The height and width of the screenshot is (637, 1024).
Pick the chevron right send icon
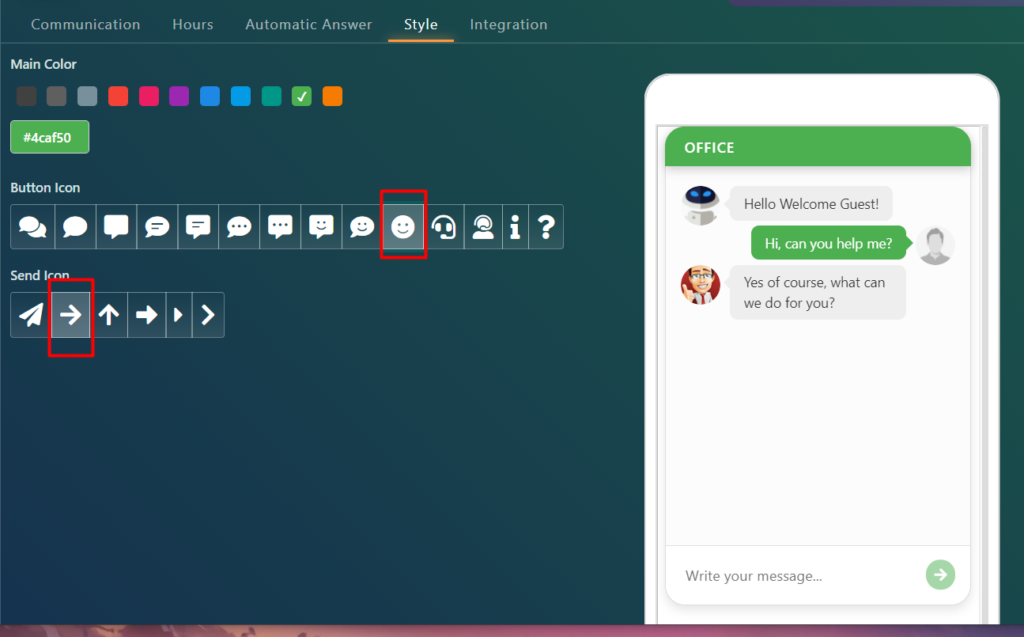[x=208, y=315]
